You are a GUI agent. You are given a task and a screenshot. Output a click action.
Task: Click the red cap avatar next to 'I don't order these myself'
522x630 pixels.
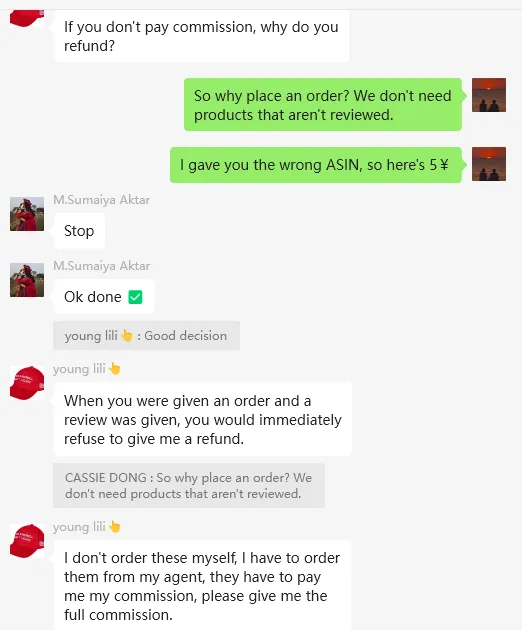27,541
